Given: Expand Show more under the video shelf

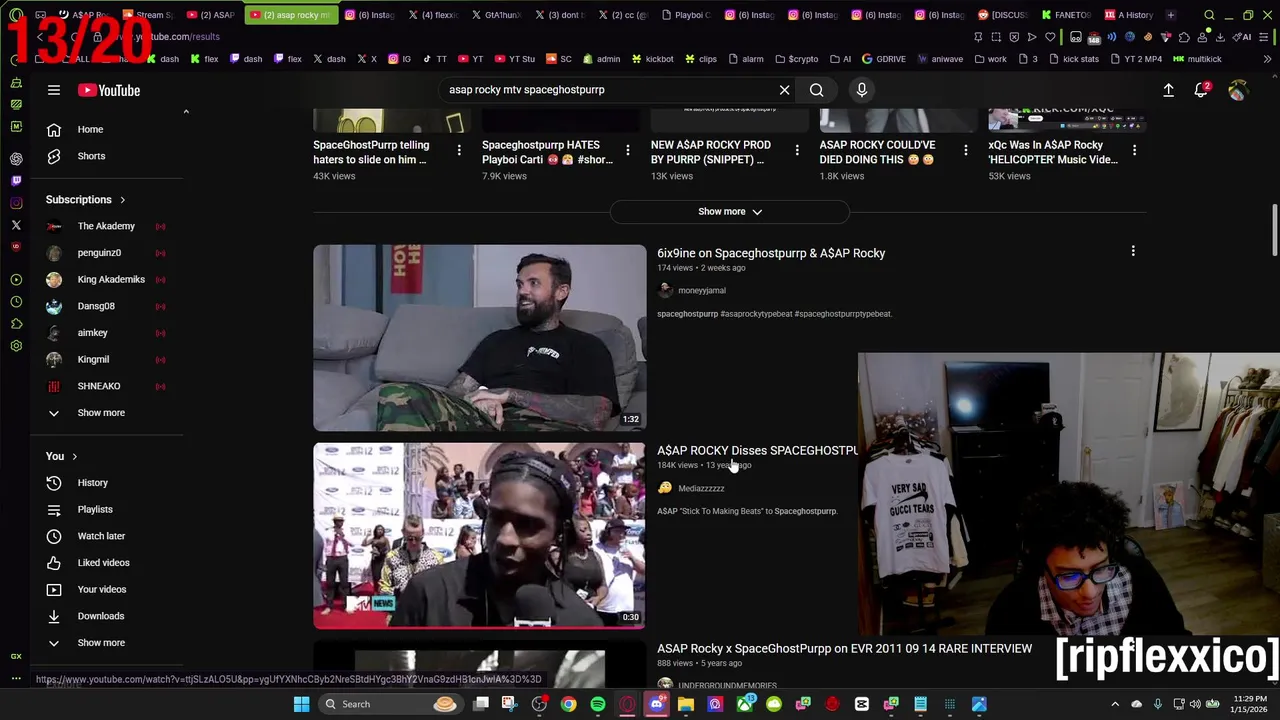Looking at the screenshot, I should click(730, 212).
